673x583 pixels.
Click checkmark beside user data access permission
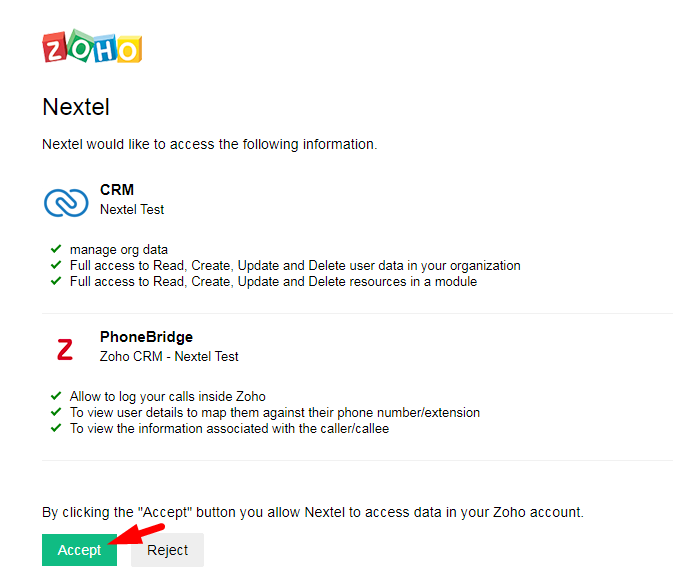56,265
